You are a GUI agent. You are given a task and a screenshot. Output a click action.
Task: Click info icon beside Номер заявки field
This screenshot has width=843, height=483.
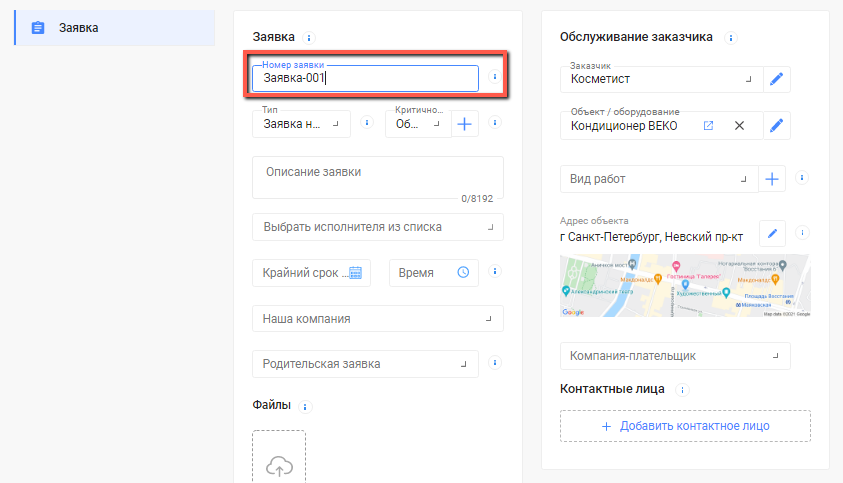point(495,77)
